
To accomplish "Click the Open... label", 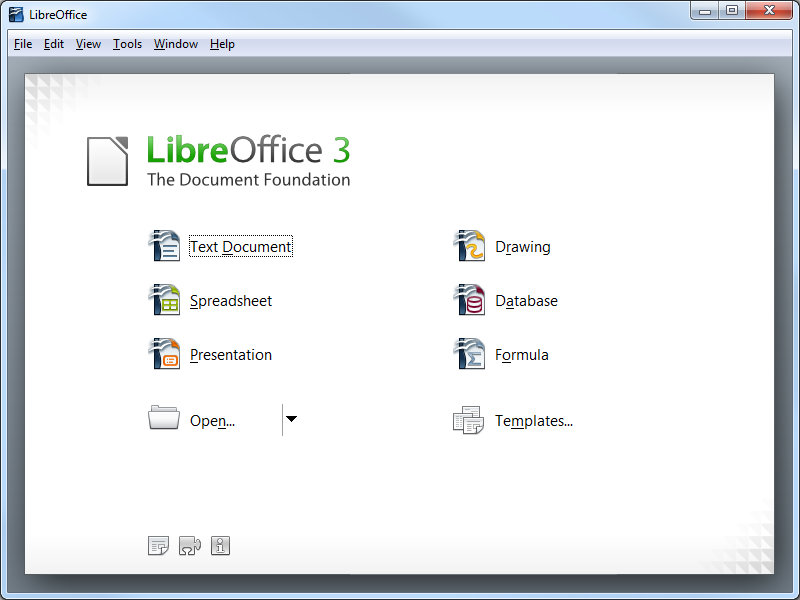I will tap(212, 421).
